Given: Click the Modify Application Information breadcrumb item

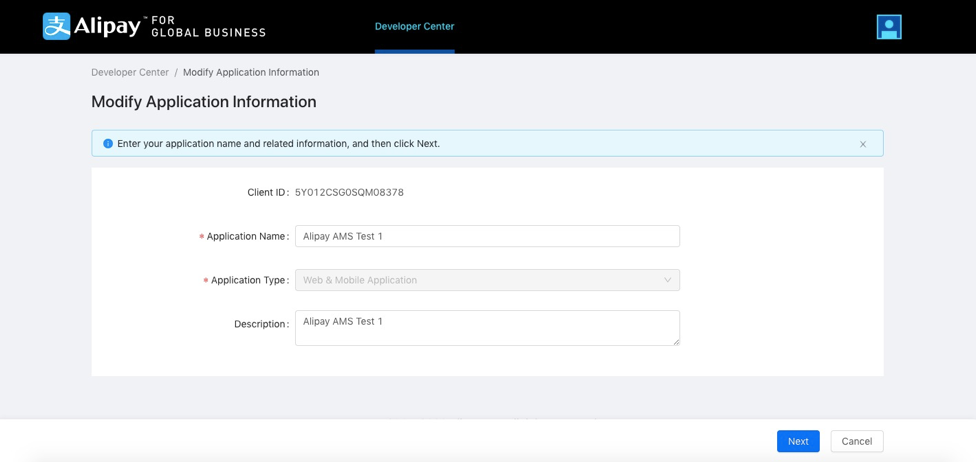Looking at the screenshot, I should coord(251,72).
